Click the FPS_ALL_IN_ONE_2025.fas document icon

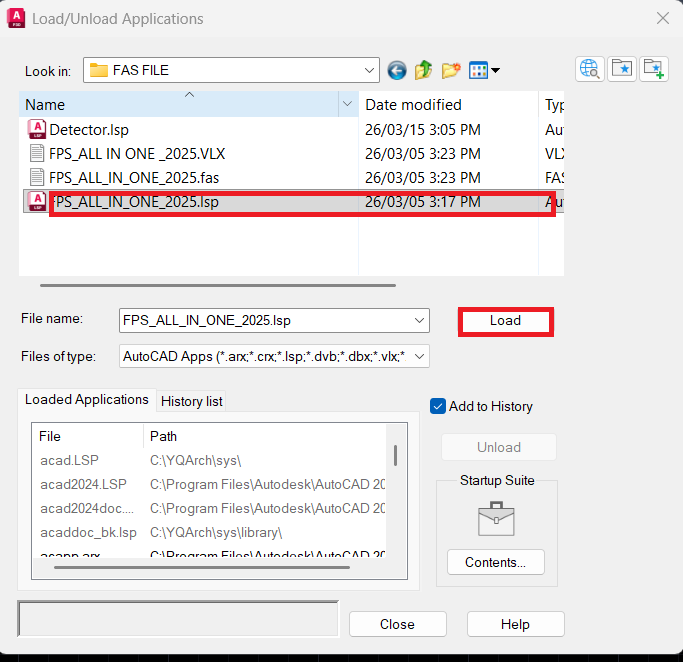[x=37, y=177]
